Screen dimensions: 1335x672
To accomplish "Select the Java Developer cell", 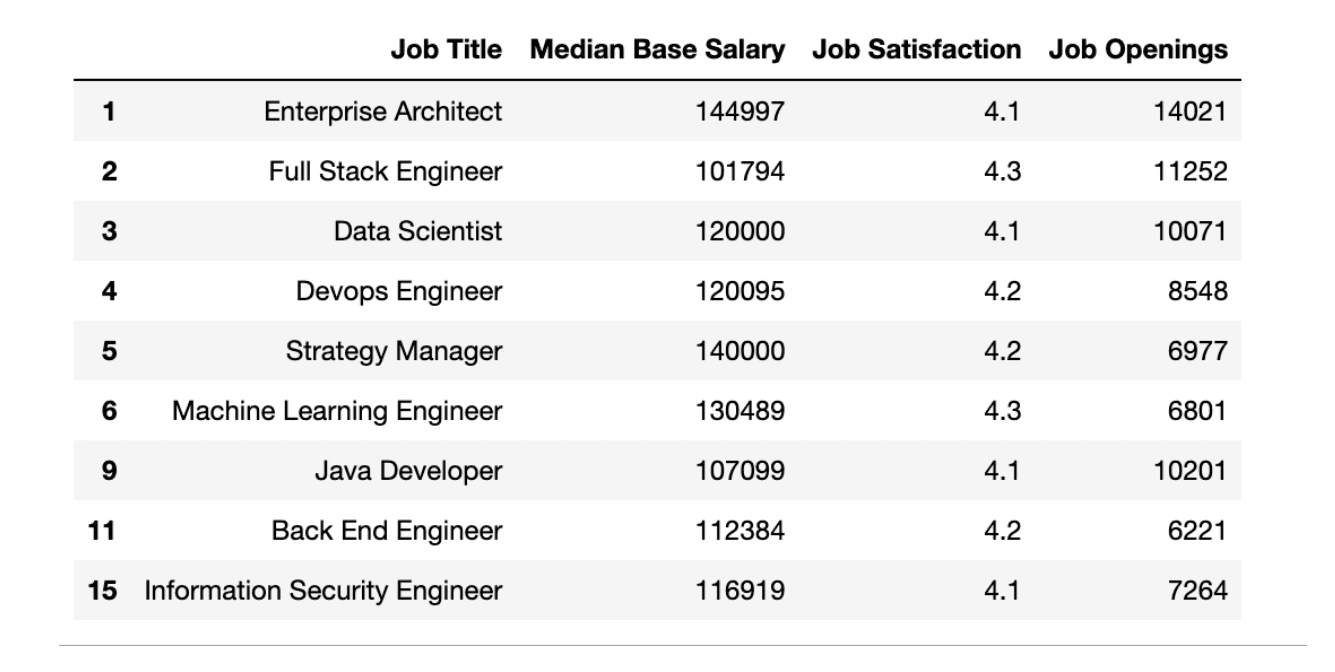I will coord(408,471).
